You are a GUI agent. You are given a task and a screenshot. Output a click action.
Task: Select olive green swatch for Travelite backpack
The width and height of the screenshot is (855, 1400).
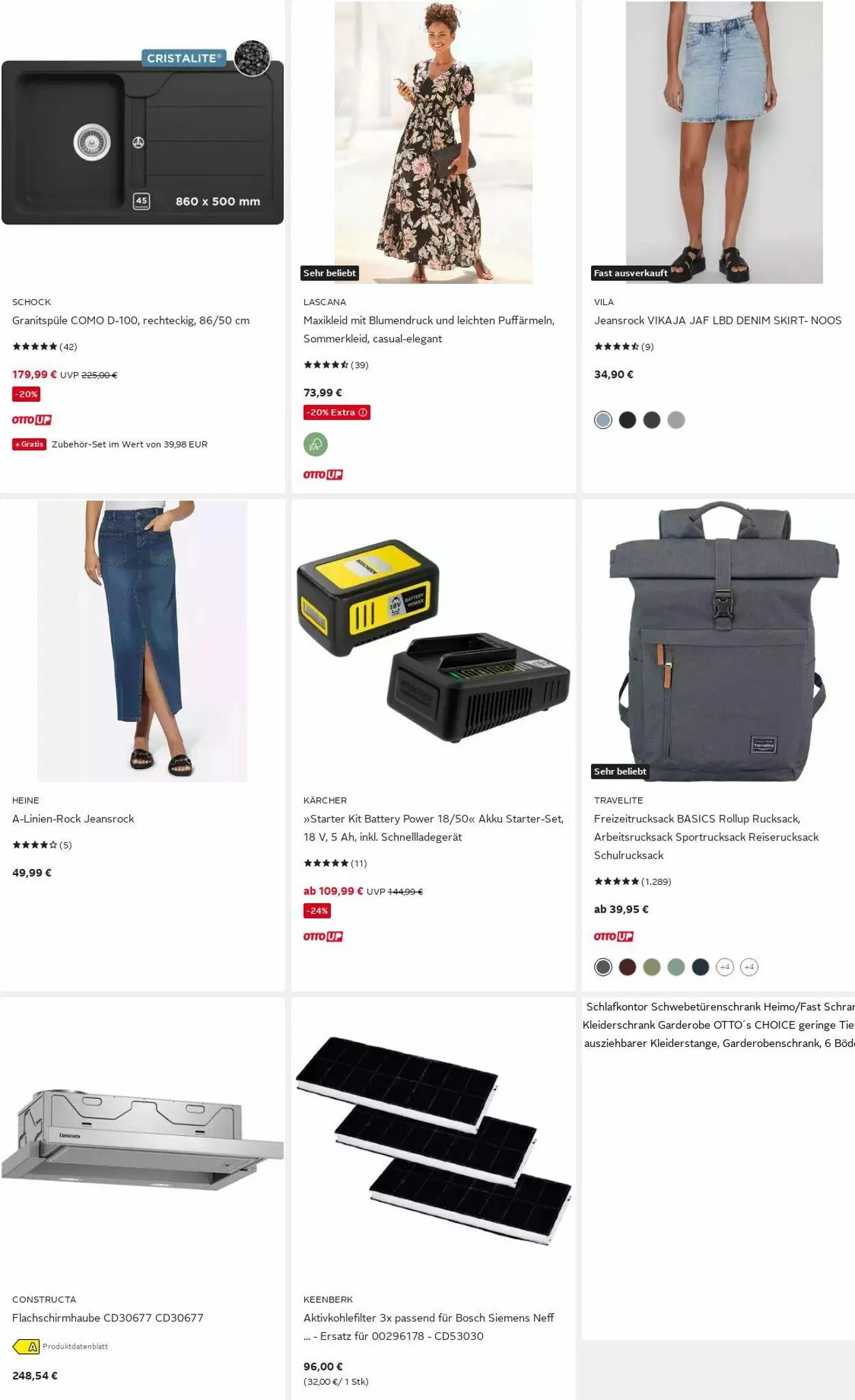tap(651, 966)
